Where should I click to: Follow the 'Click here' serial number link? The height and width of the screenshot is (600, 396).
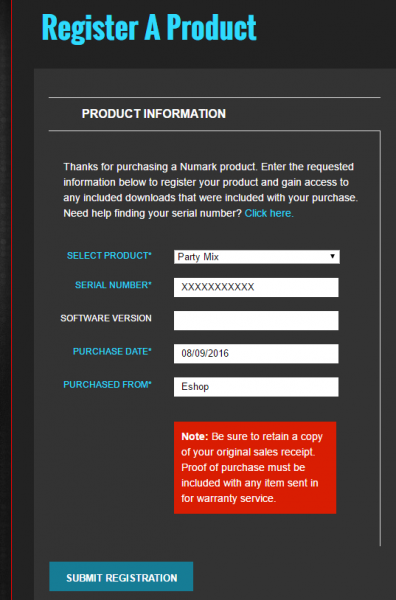click(269, 213)
